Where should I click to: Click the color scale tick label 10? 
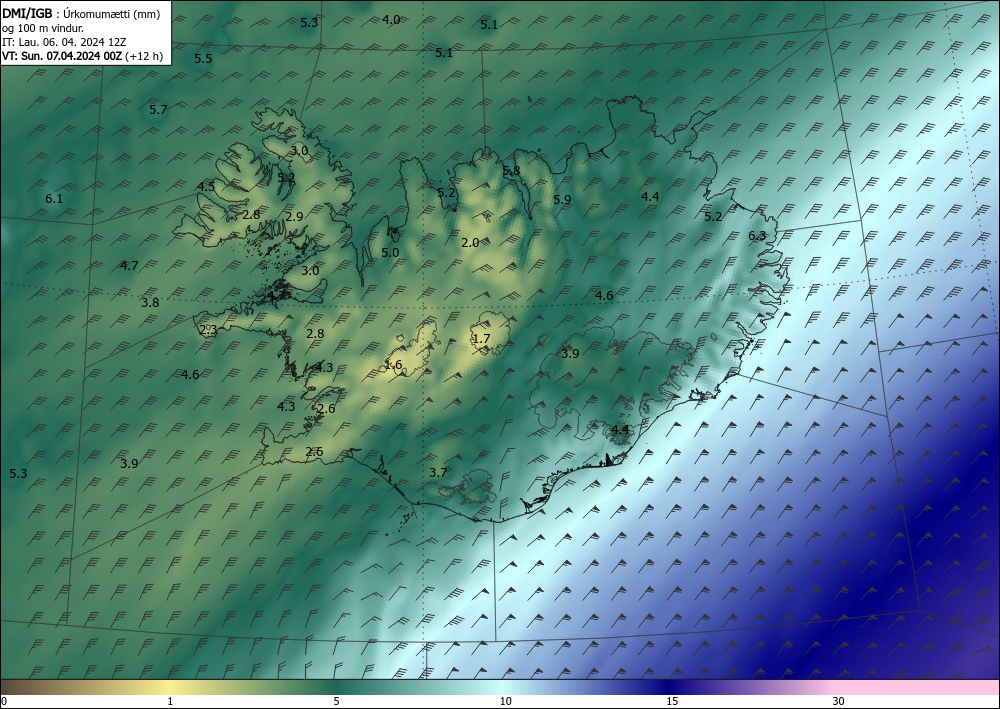tap(505, 701)
